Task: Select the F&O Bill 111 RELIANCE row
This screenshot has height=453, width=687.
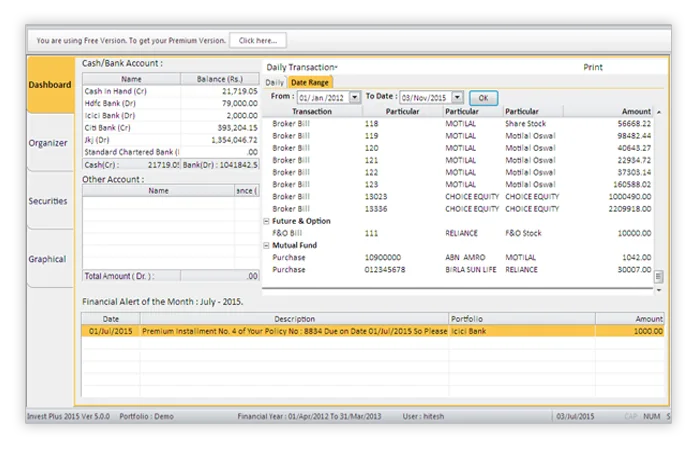Action: pos(458,233)
